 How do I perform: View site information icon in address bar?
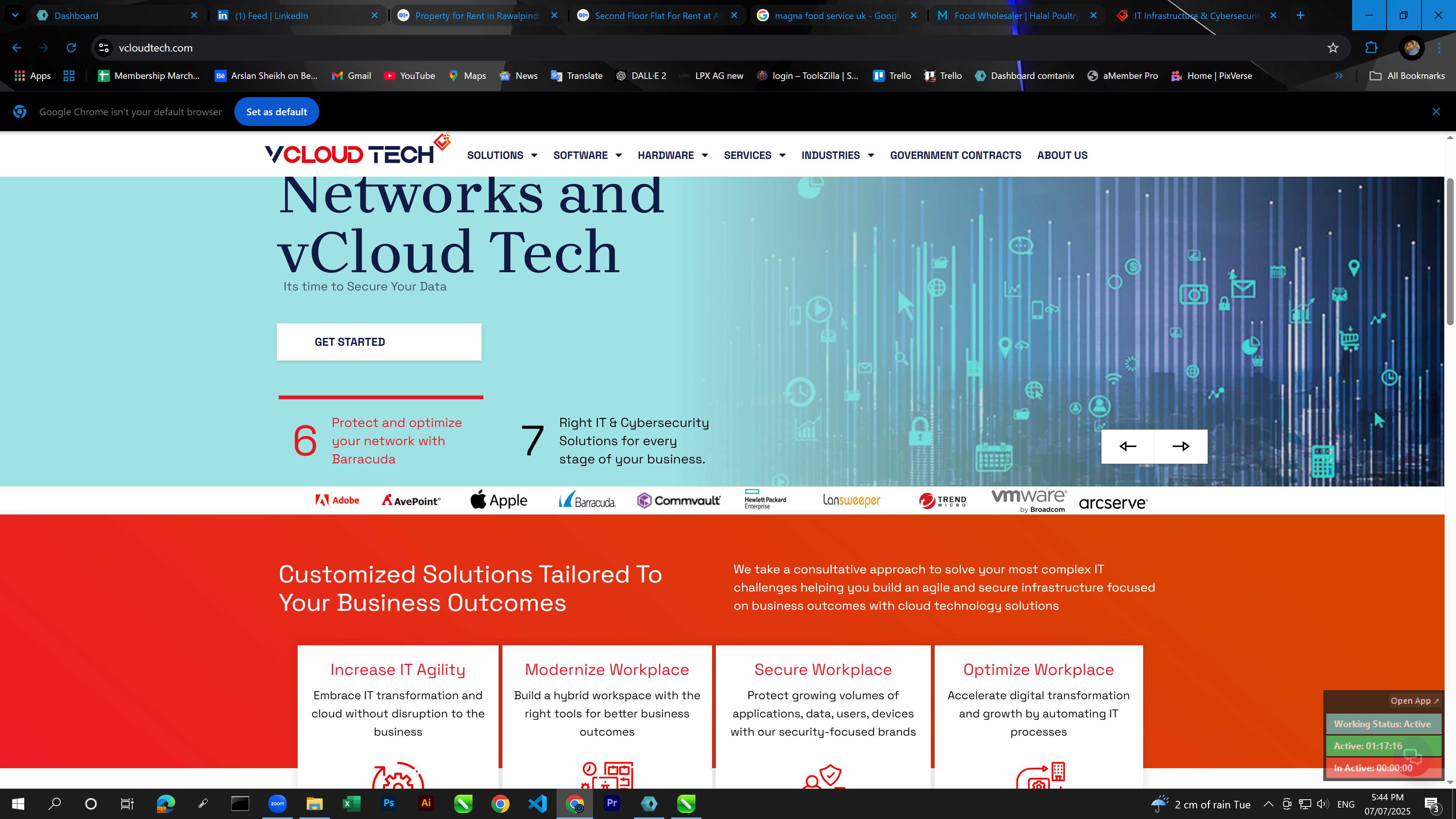click(x=104, y=48)
